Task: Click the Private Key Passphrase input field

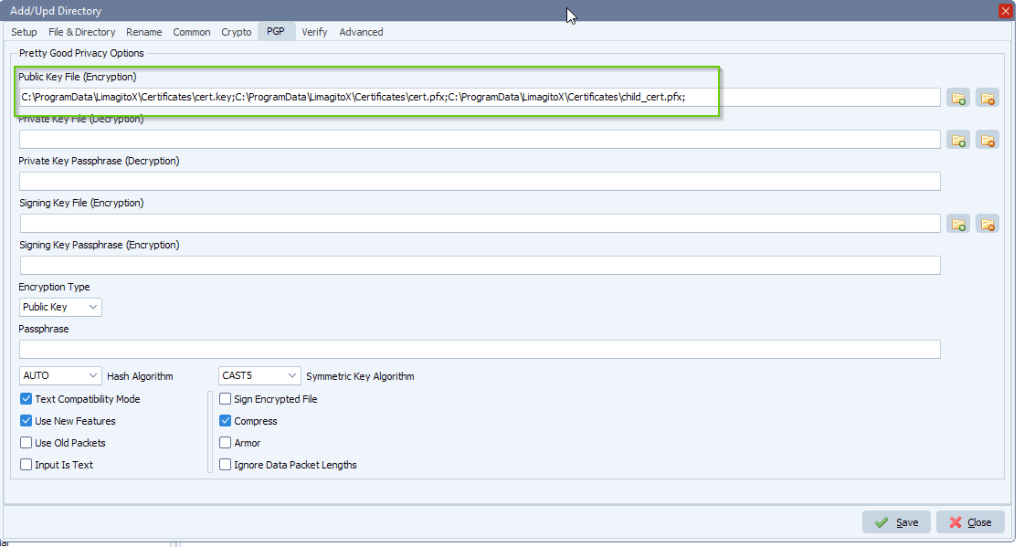Action: pos(479,181)
